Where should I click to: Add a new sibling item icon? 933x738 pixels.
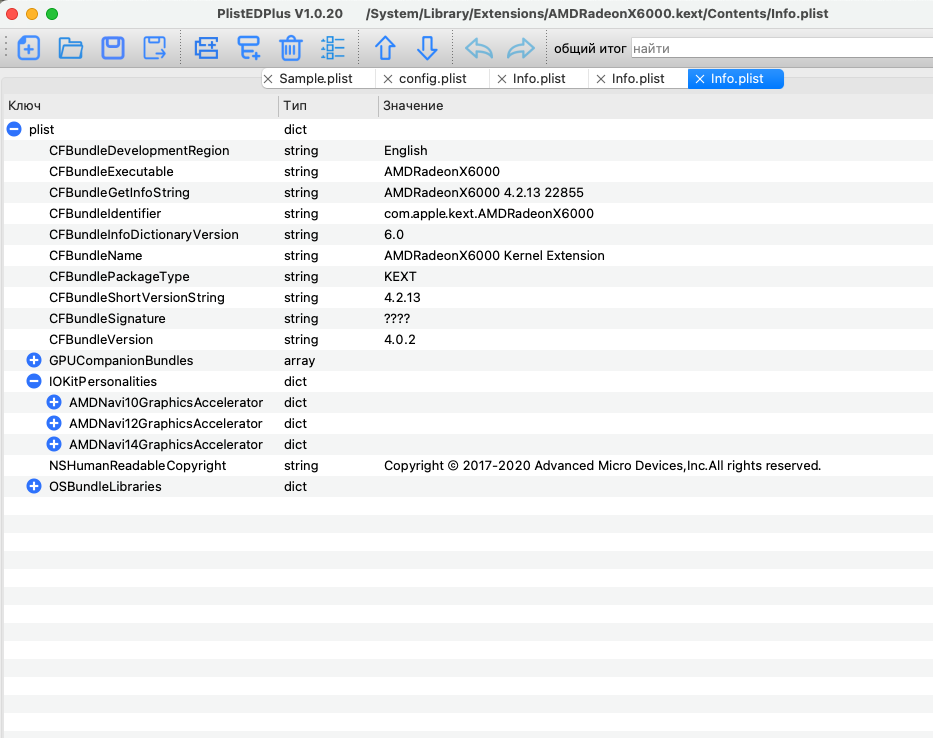[206, 48]
